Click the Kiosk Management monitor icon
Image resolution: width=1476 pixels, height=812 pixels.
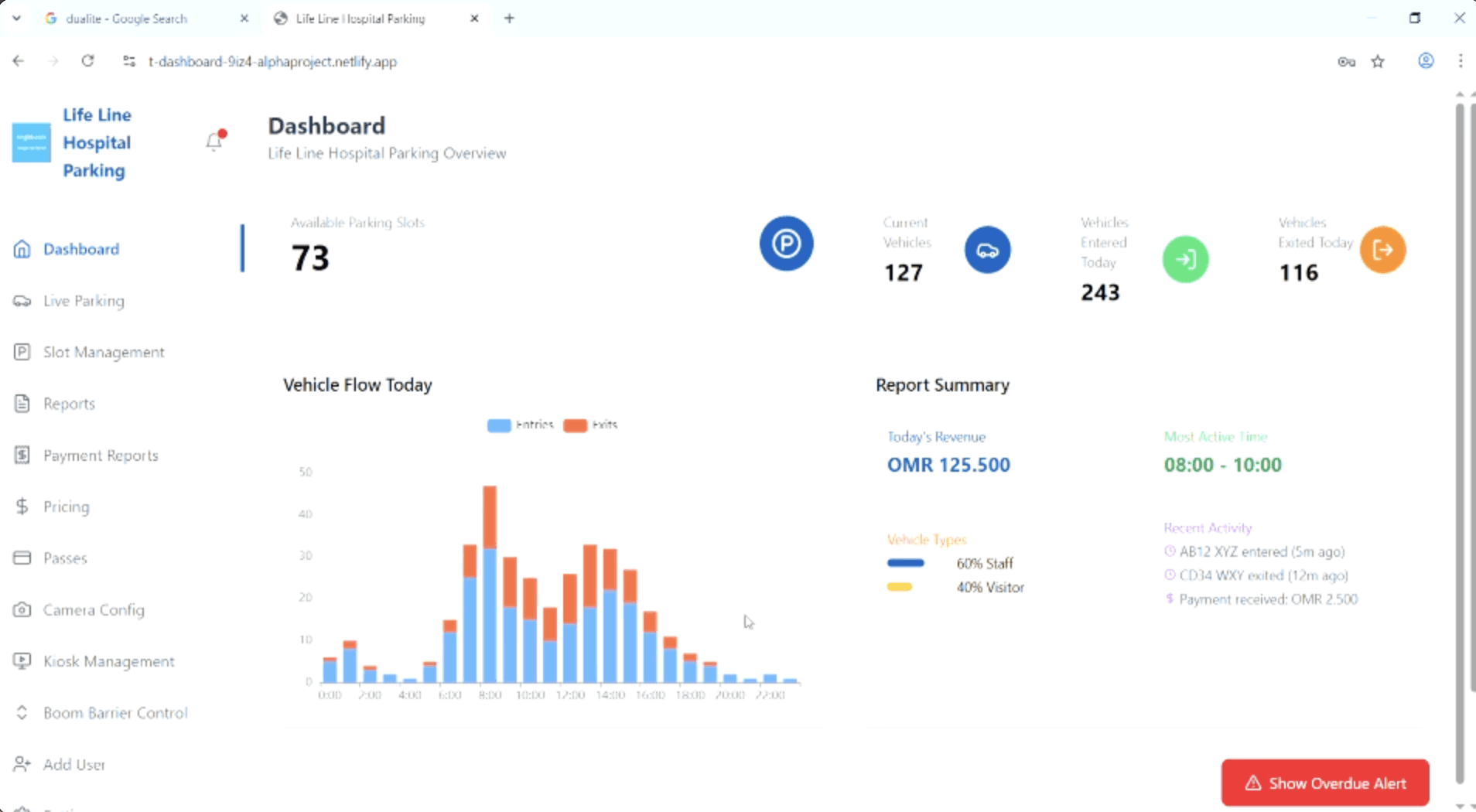point(22,661)
